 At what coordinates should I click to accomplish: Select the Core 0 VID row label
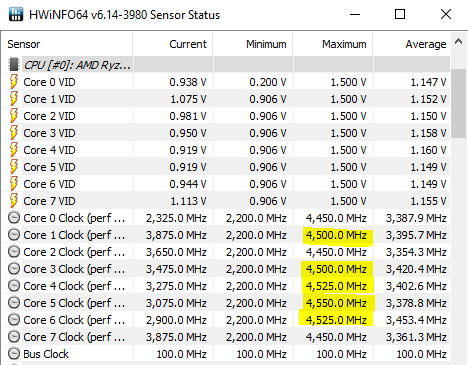49,82
